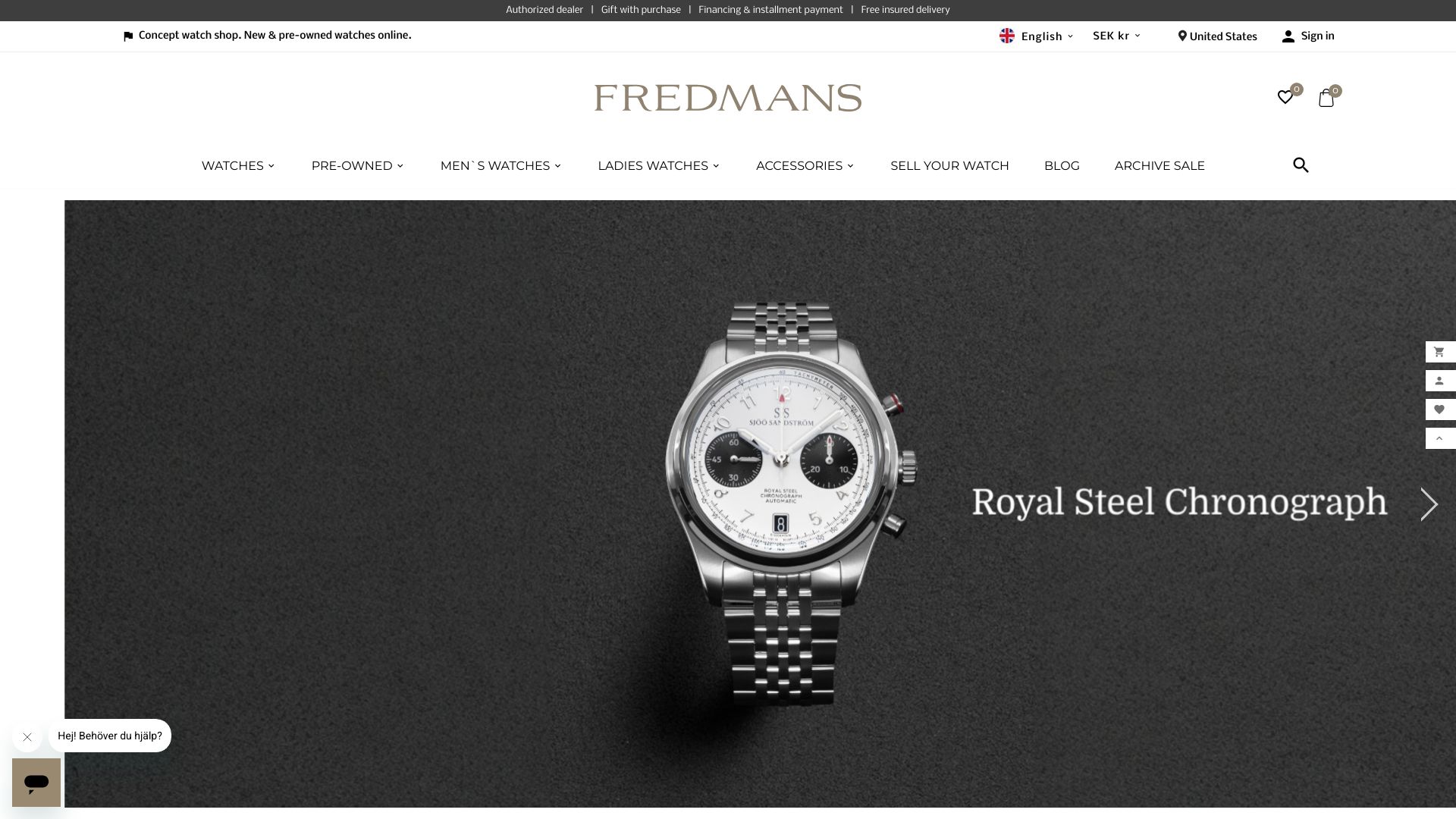This screenshot has height=819, width=1456.
Task: Click the side panel heart icon
Action: 1440,409
